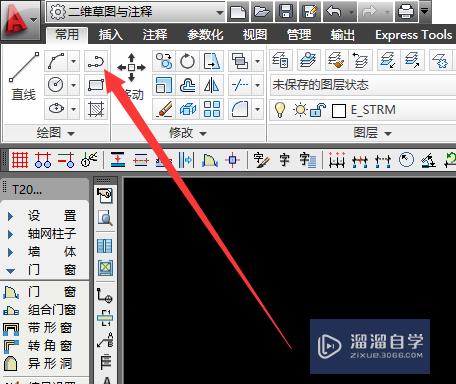Click the 字 text tool icon
The height and width of the screenshot is (384, 456).
click(x=284, y=160)
